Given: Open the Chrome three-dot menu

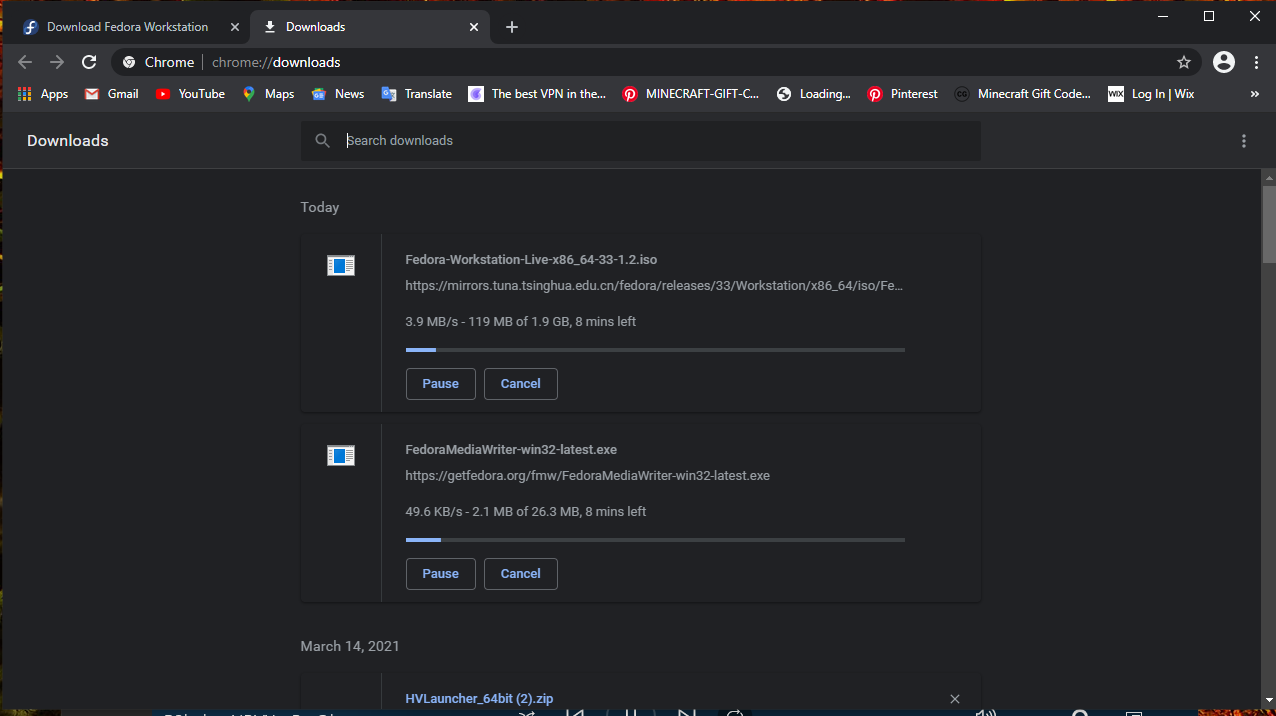Looking at the screenshot, I should point(1257,62).
